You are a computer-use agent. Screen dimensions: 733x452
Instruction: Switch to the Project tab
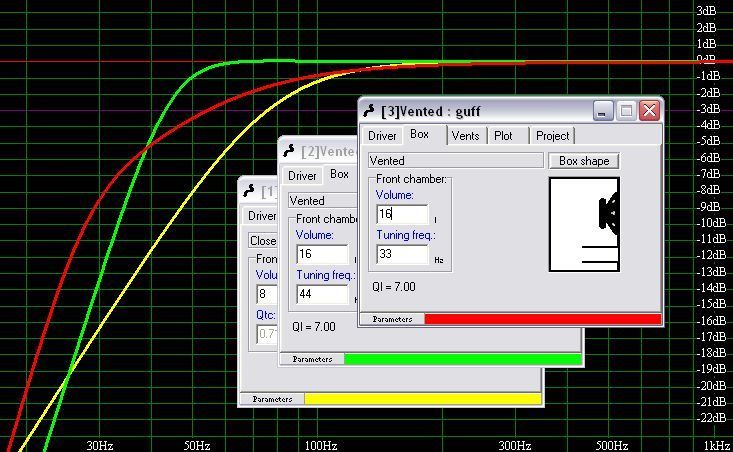click(553, 136)
